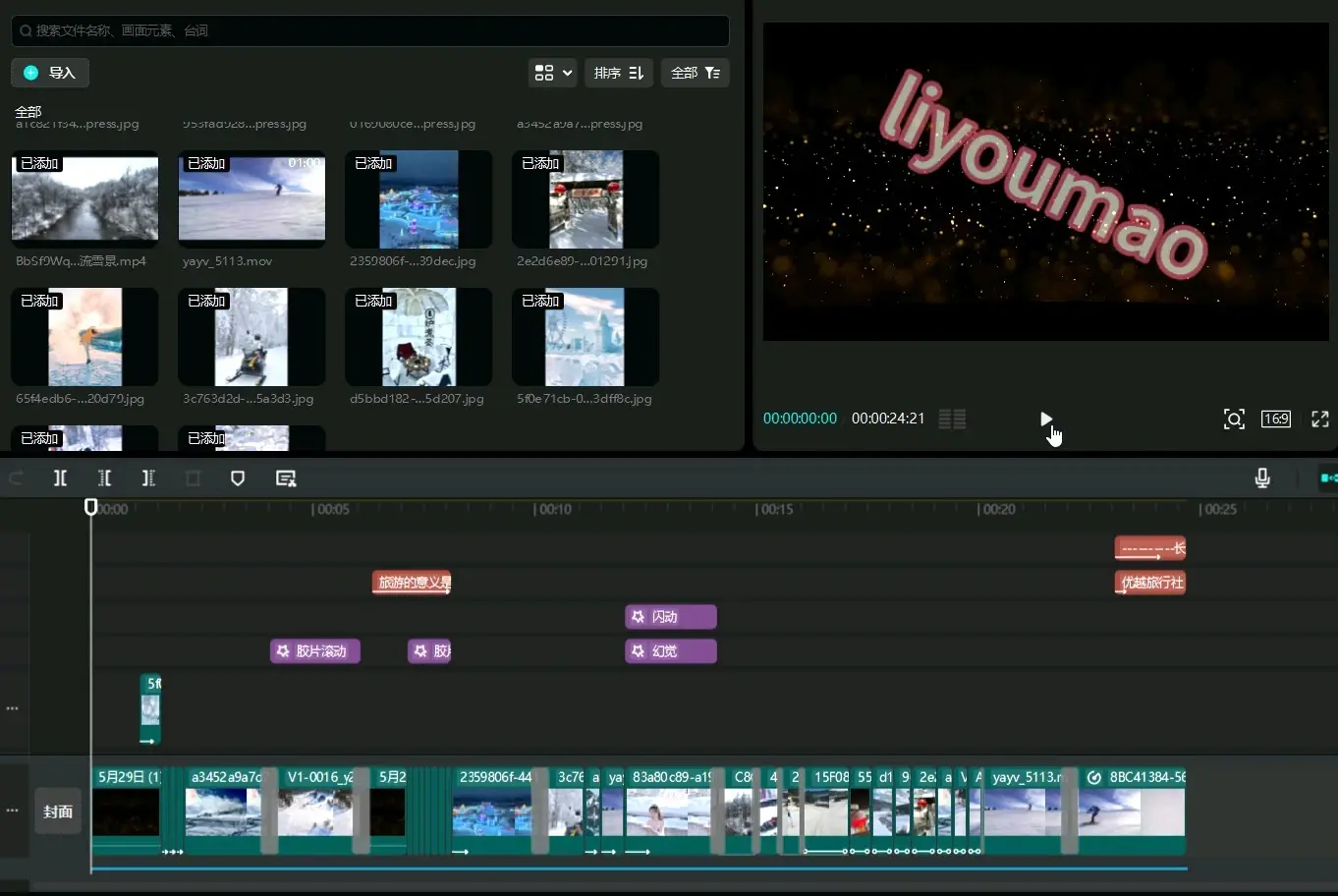The image size is (1338, 896).
Task: Select the 83a80c89-a19 timeline clip
Action: point(670,812)
